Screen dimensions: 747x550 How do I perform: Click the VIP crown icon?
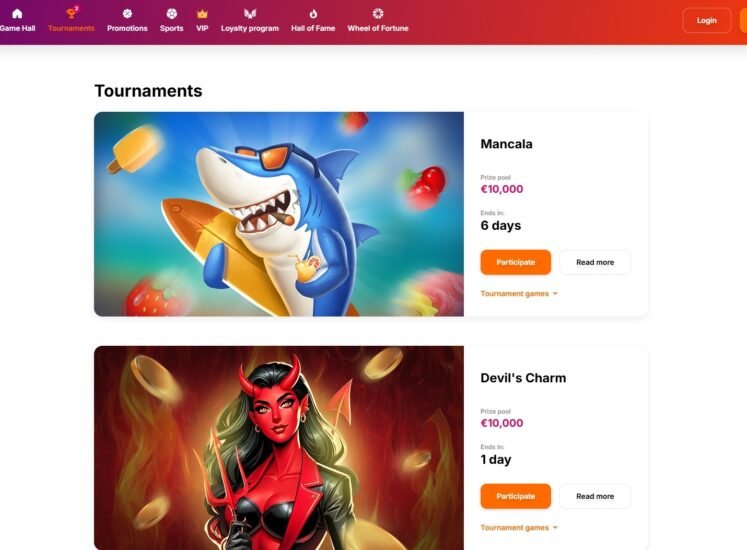pos(202,13)
